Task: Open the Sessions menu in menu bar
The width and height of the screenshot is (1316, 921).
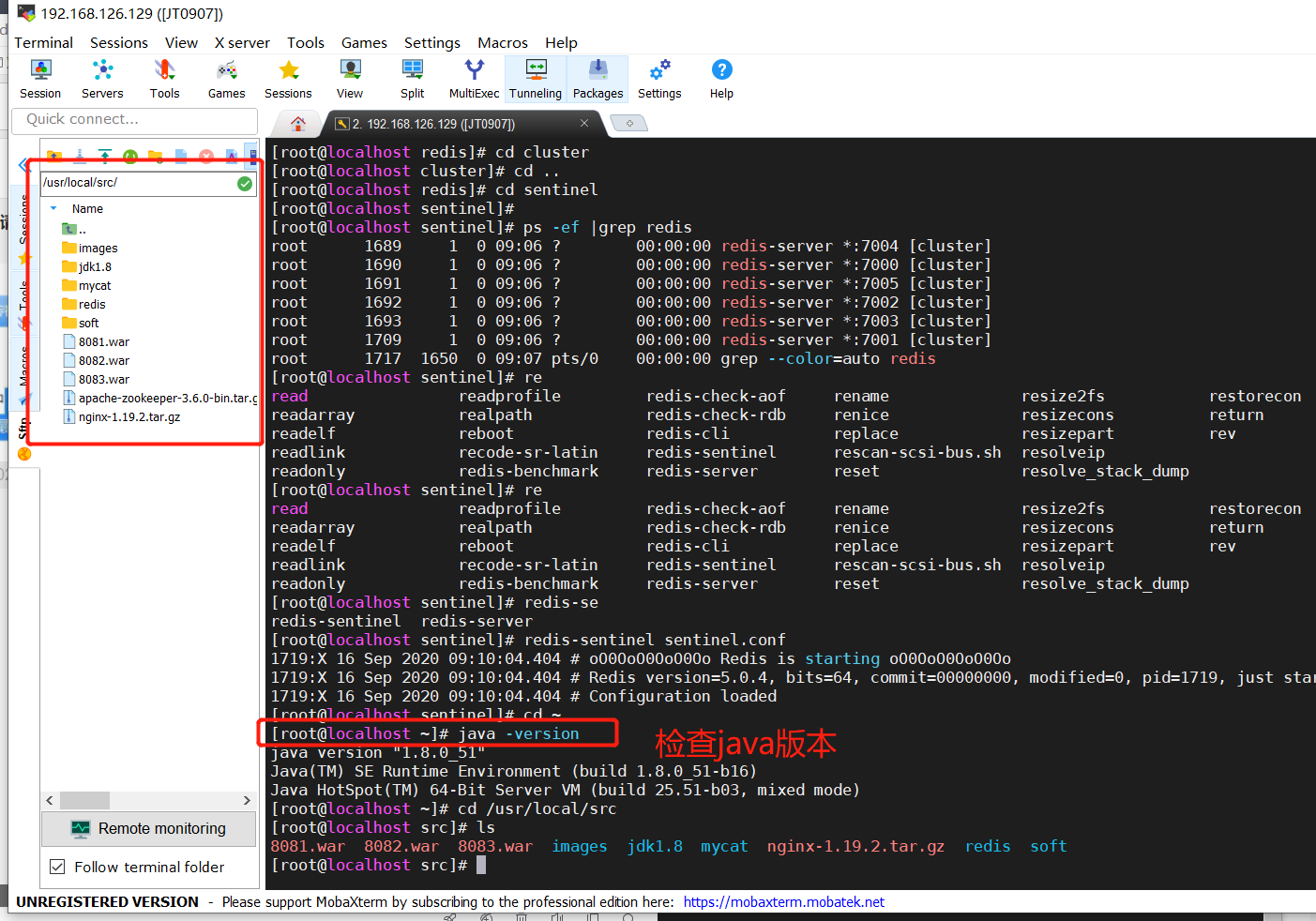Action: [x=119, y=42]
